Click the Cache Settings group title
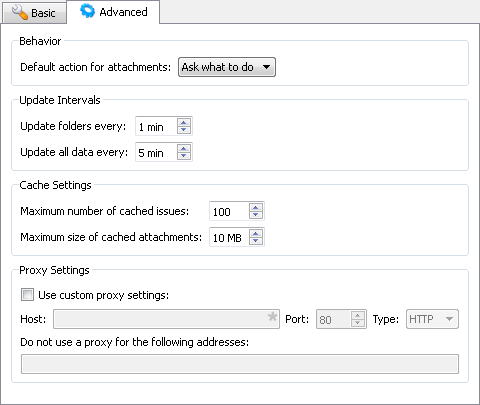This screenshot has width=480, height=405. (55, 185)
